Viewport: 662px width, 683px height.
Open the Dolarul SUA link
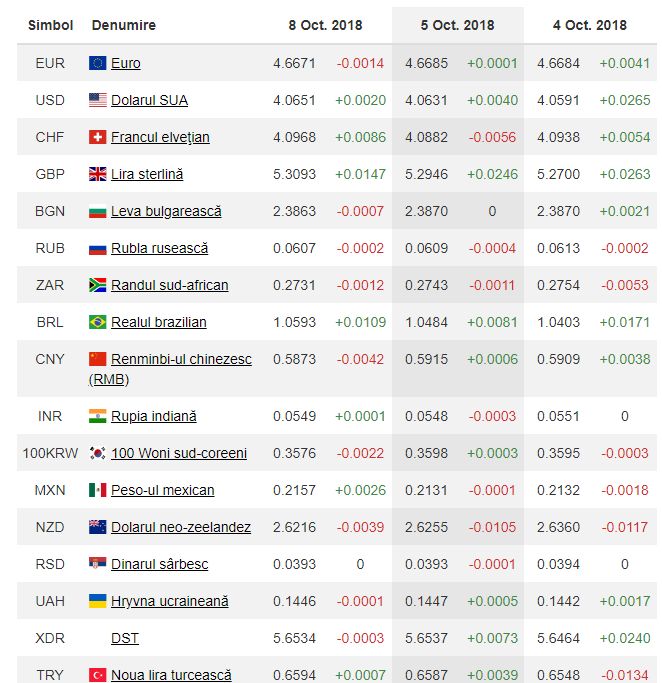pos(149,100)
